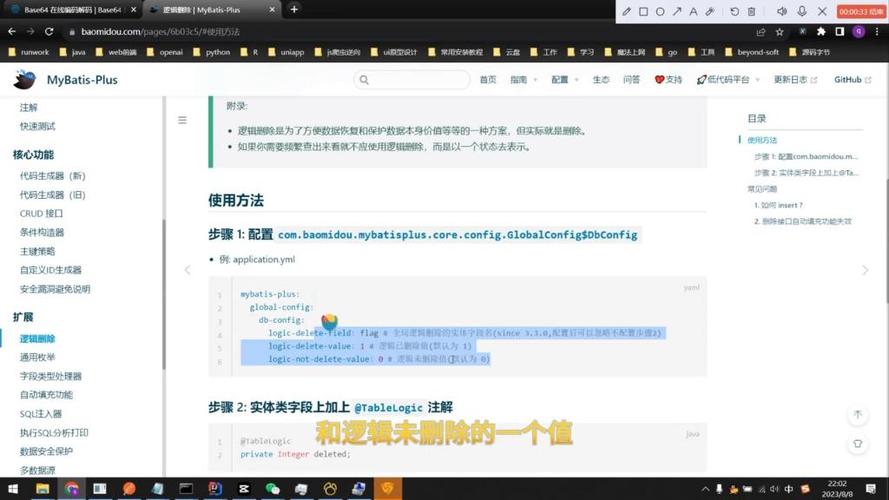Expand the 指南 navigation dropdown
Viewport: 889px width, 500px height.
click(523, 80)
